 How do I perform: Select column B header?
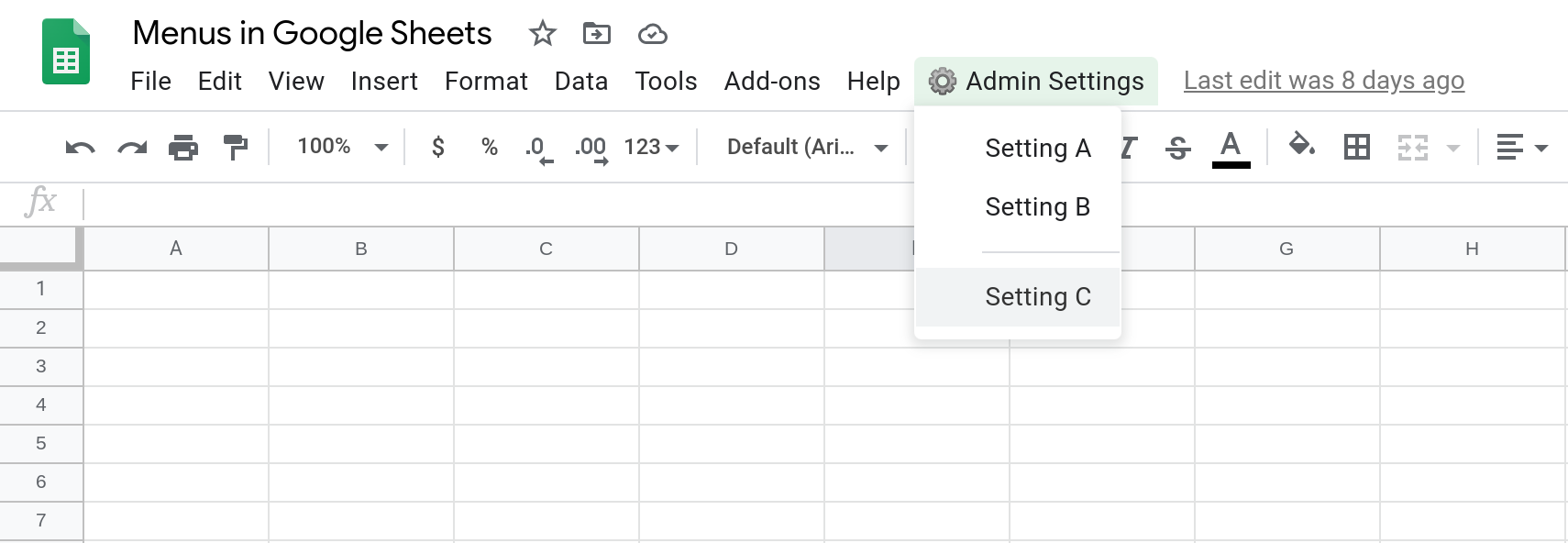[361, 249]
